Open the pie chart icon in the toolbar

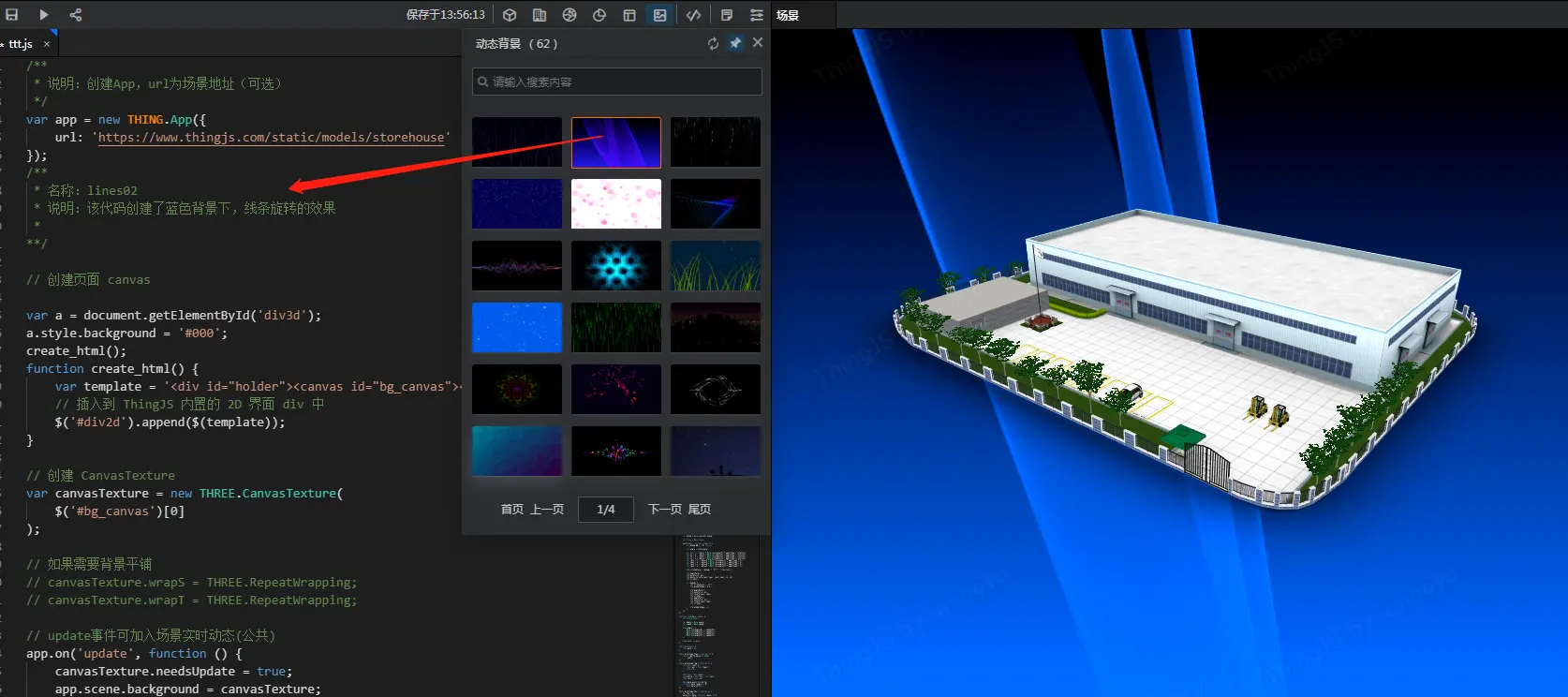[x=599, y=15]
